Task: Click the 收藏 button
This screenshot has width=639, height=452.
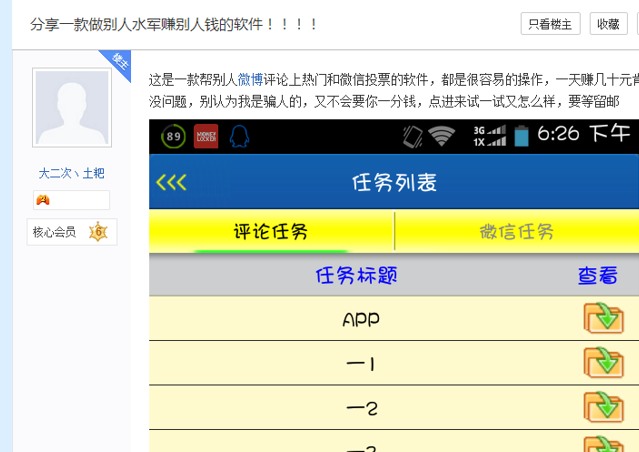Action: [608, 24]
